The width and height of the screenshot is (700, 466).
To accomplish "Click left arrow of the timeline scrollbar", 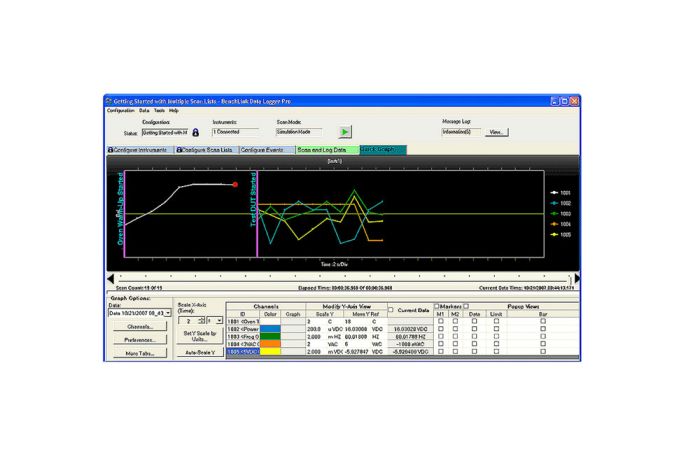I will (110, 279).
